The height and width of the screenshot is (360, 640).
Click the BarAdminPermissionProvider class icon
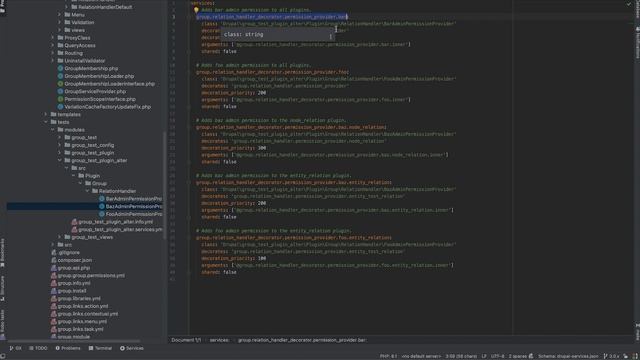coord(102,199)
